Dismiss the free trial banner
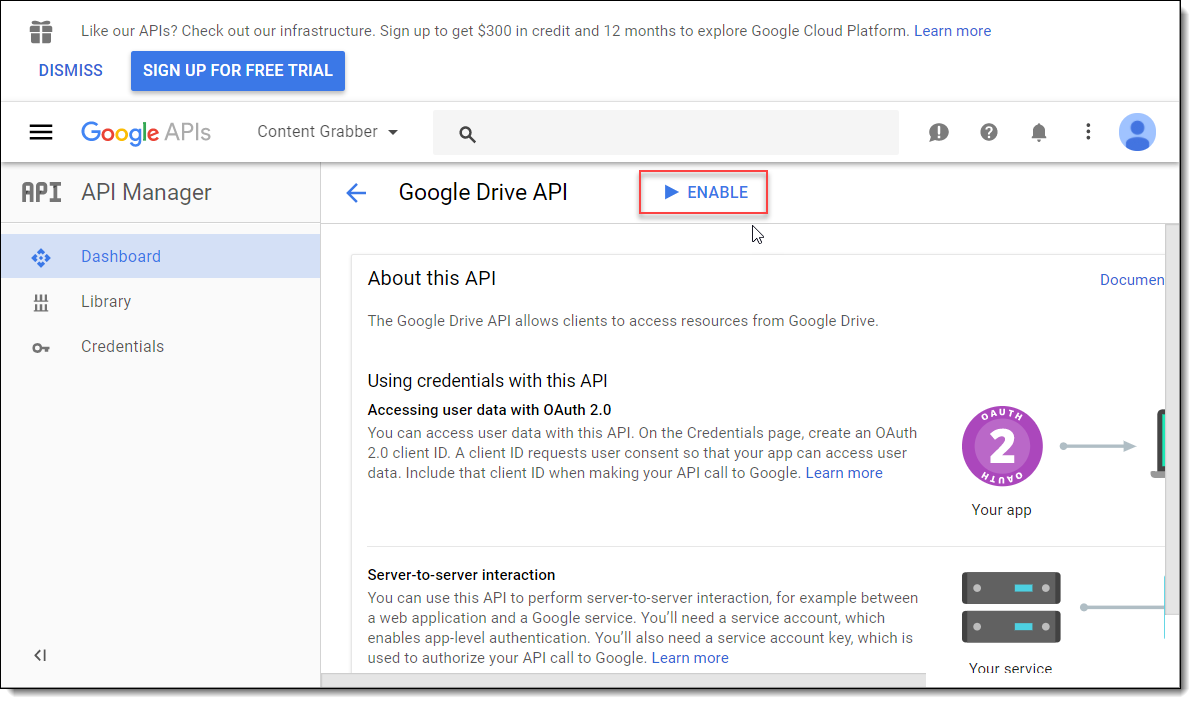The height and width of the screenshot is (704, 1196). 70,70
